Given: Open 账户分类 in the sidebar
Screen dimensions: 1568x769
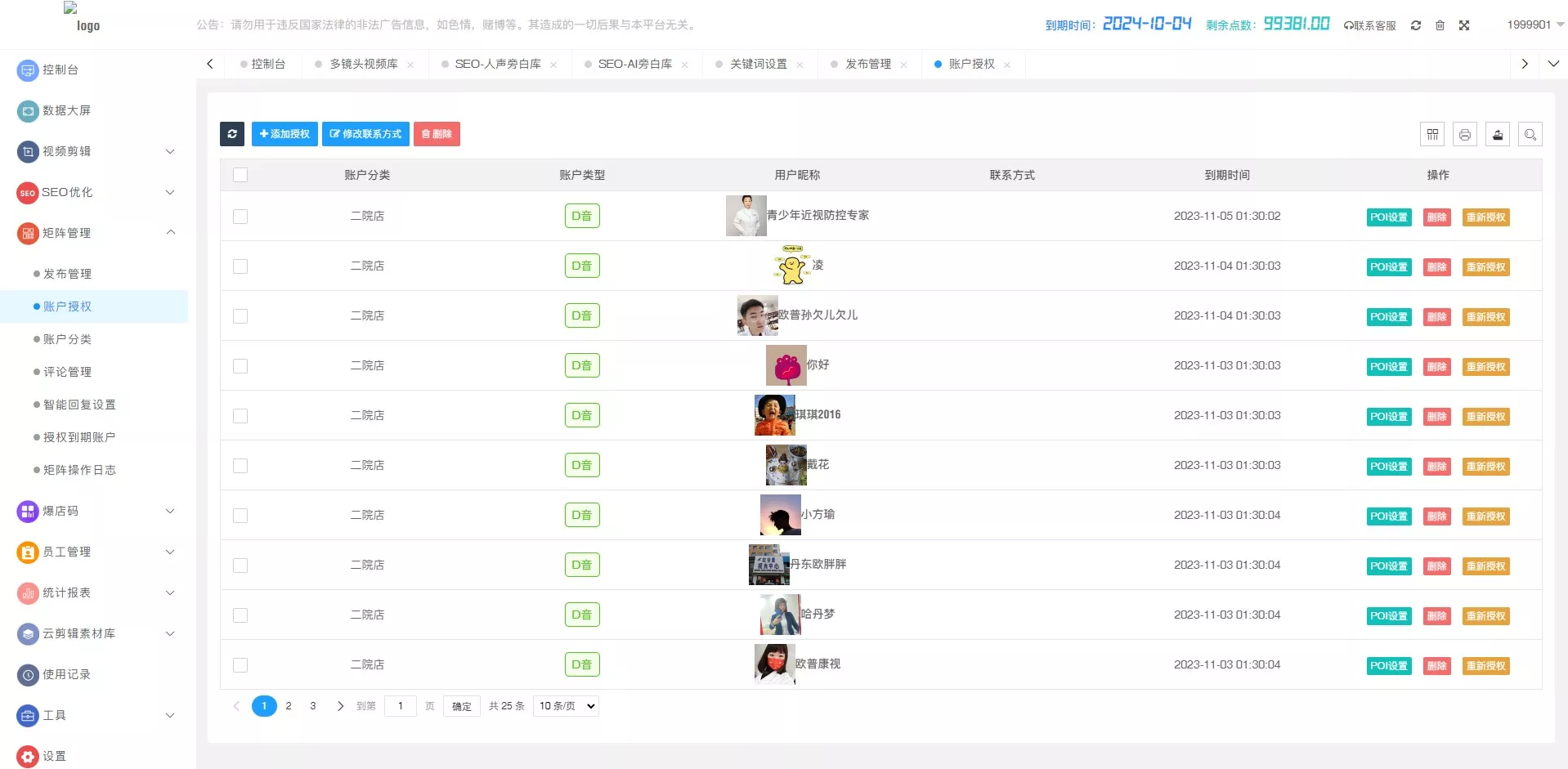Looking at the screenshot, I should click(x=67, y=339).
